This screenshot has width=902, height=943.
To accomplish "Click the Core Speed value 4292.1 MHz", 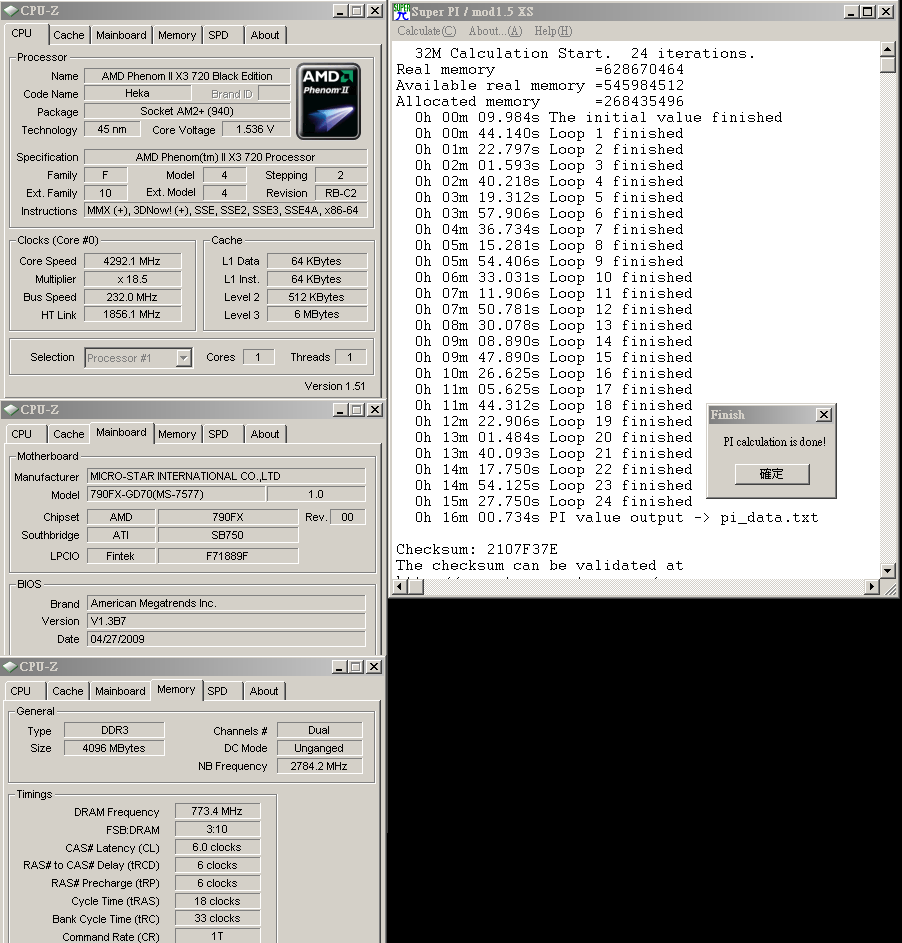I will (x=132, y=261).
